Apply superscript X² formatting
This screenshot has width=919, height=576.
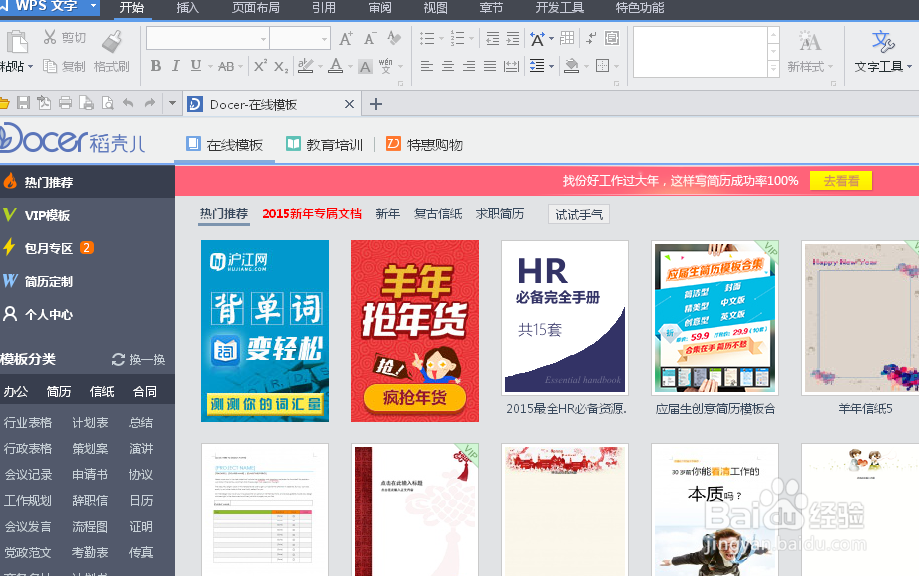tap(260, 66)
